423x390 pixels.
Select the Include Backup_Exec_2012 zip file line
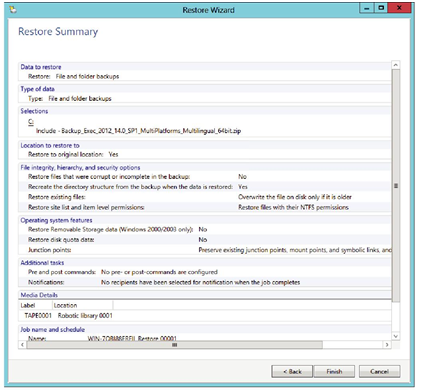click(138, 131)
